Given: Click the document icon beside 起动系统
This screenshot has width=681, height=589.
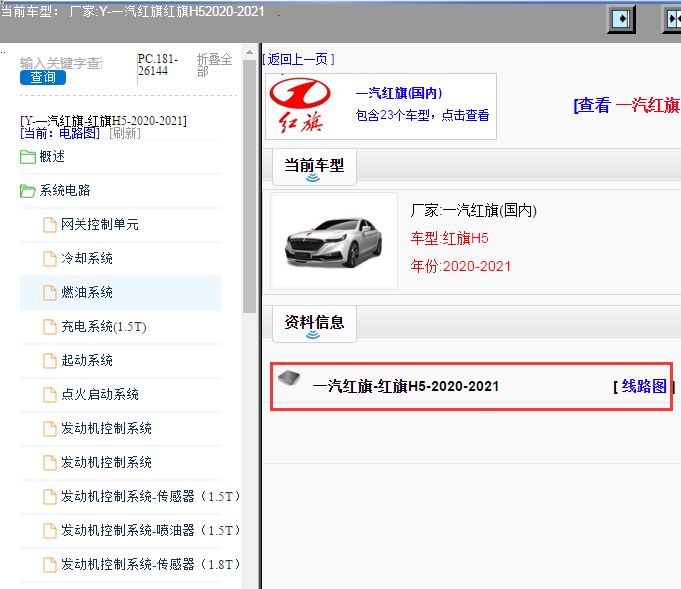Looking at the screenshot, I should [x=50, y=361].
